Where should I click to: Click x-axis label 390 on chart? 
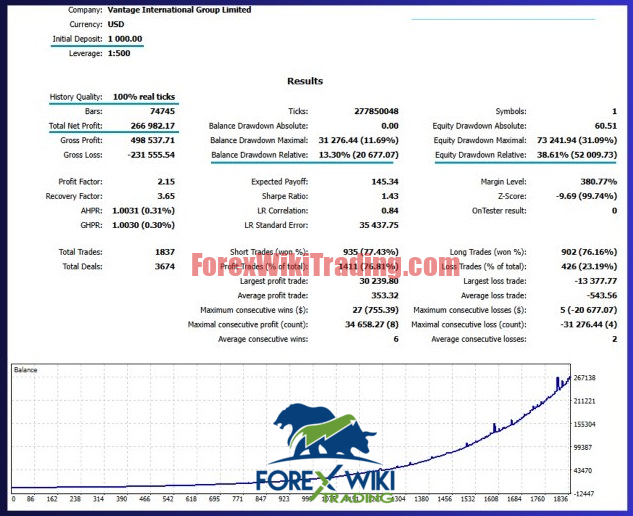pos(122,499)
